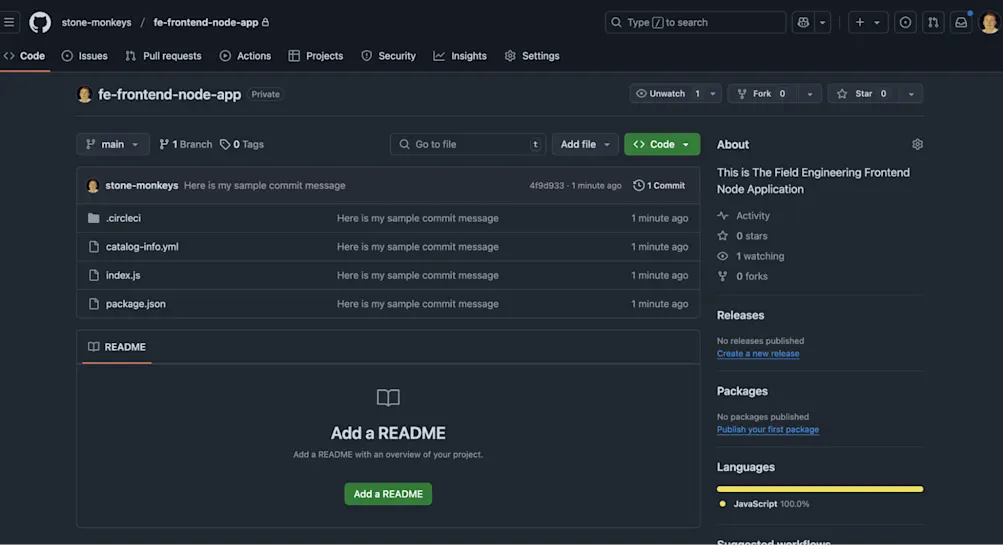
Task: Fork the repository
Action: coord(762,93)
